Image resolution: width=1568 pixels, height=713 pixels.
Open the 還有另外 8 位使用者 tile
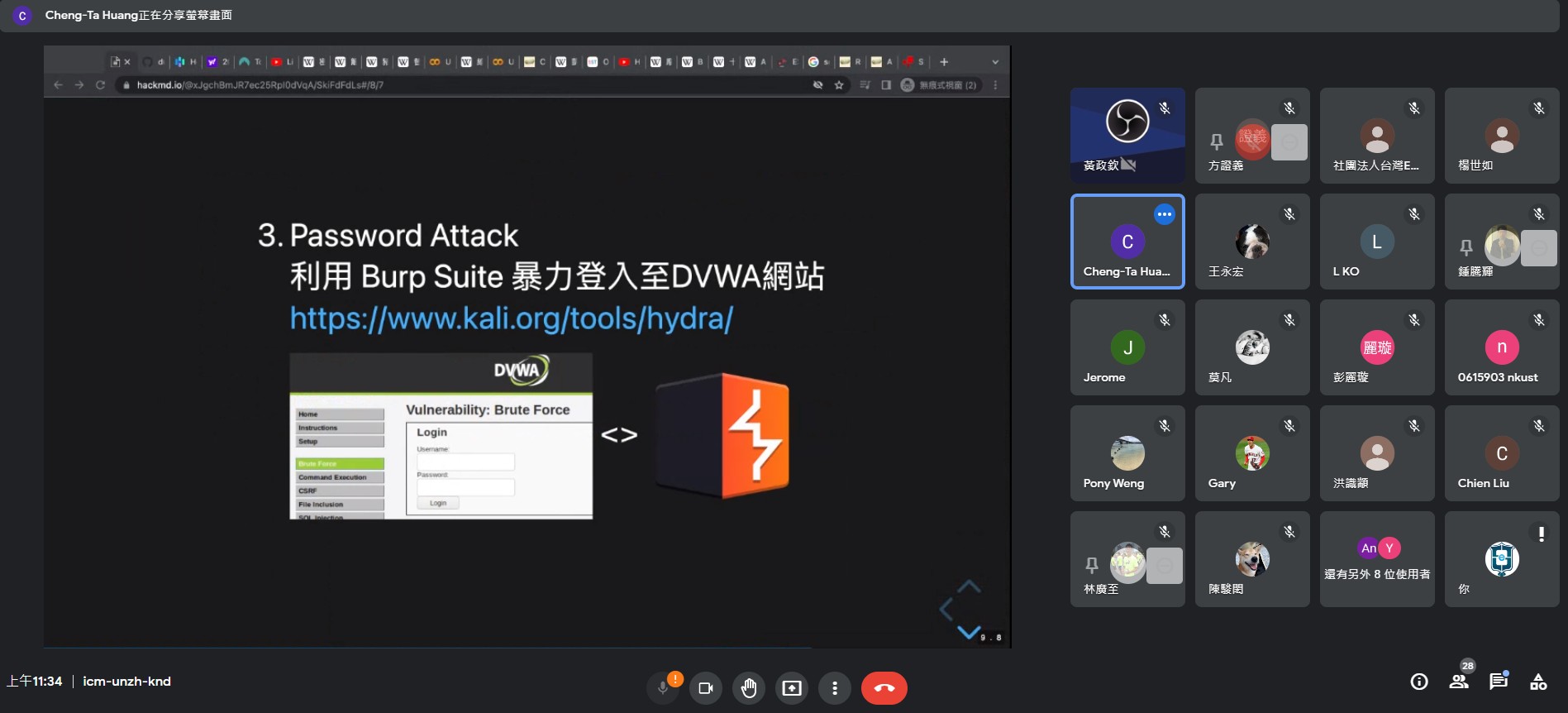(x=1377, y=559)
